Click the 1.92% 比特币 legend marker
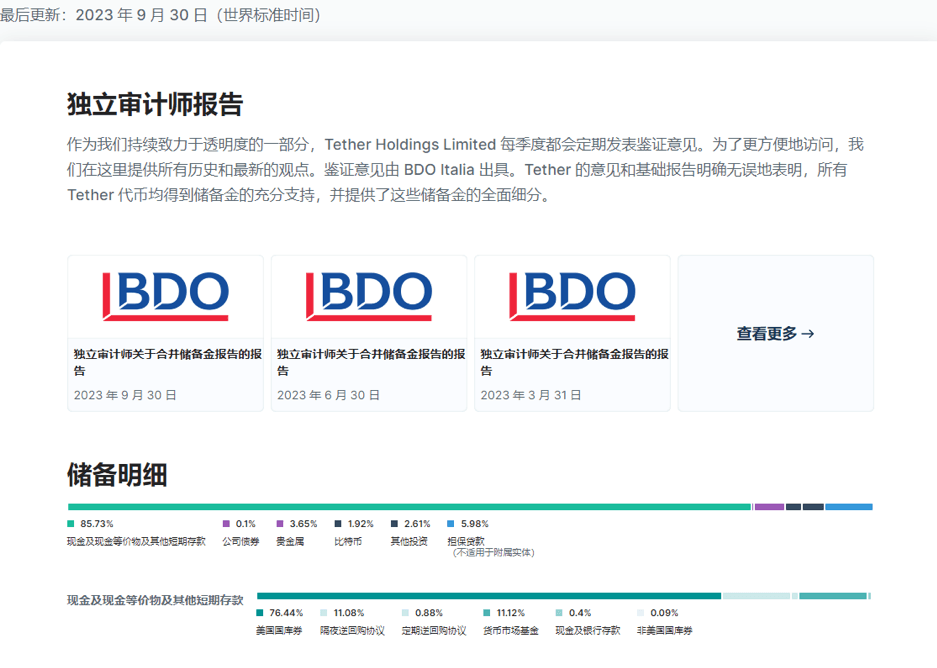 click(x=338, y=524)
